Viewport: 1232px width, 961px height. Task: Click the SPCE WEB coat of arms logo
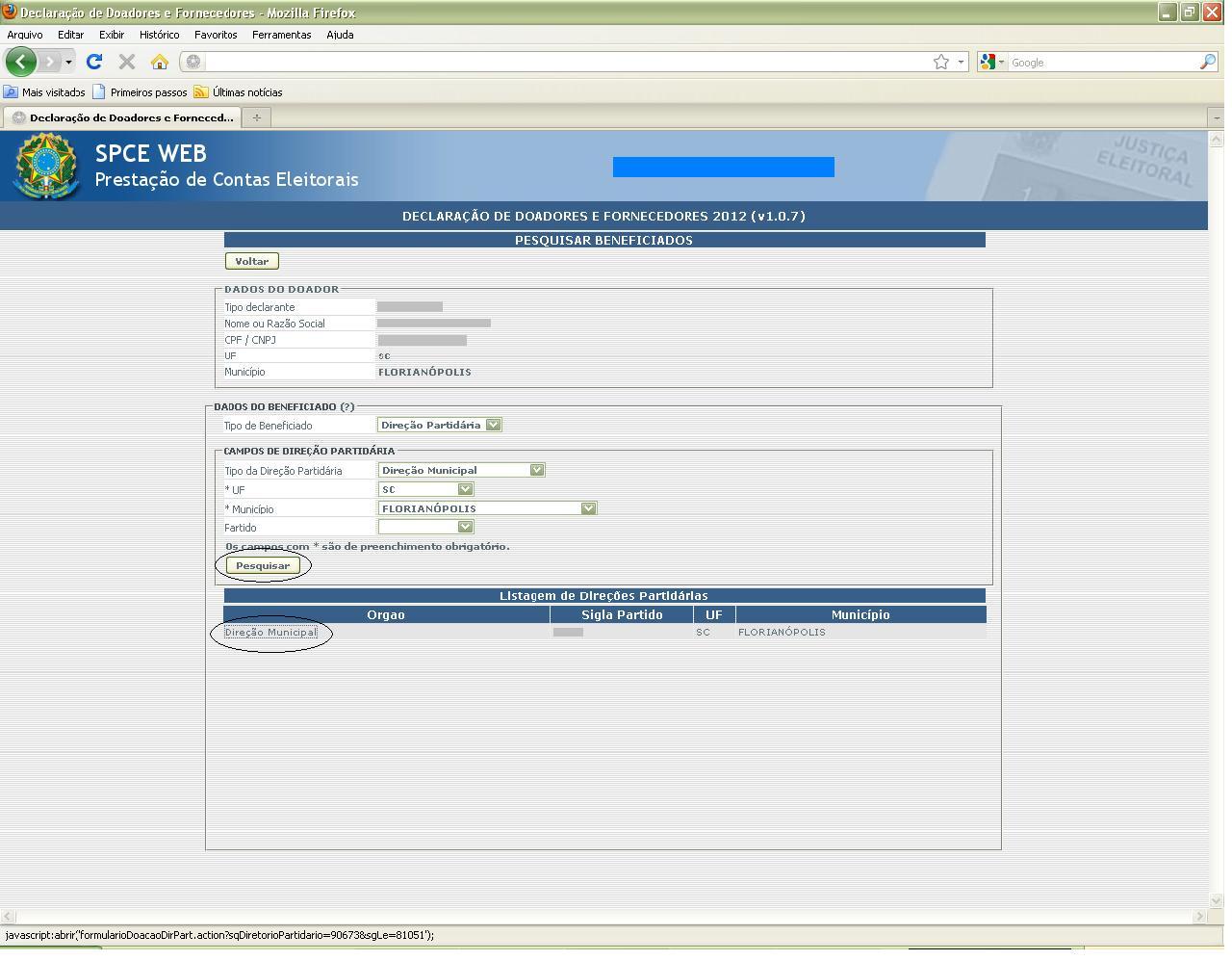click(x=46, y=166)
